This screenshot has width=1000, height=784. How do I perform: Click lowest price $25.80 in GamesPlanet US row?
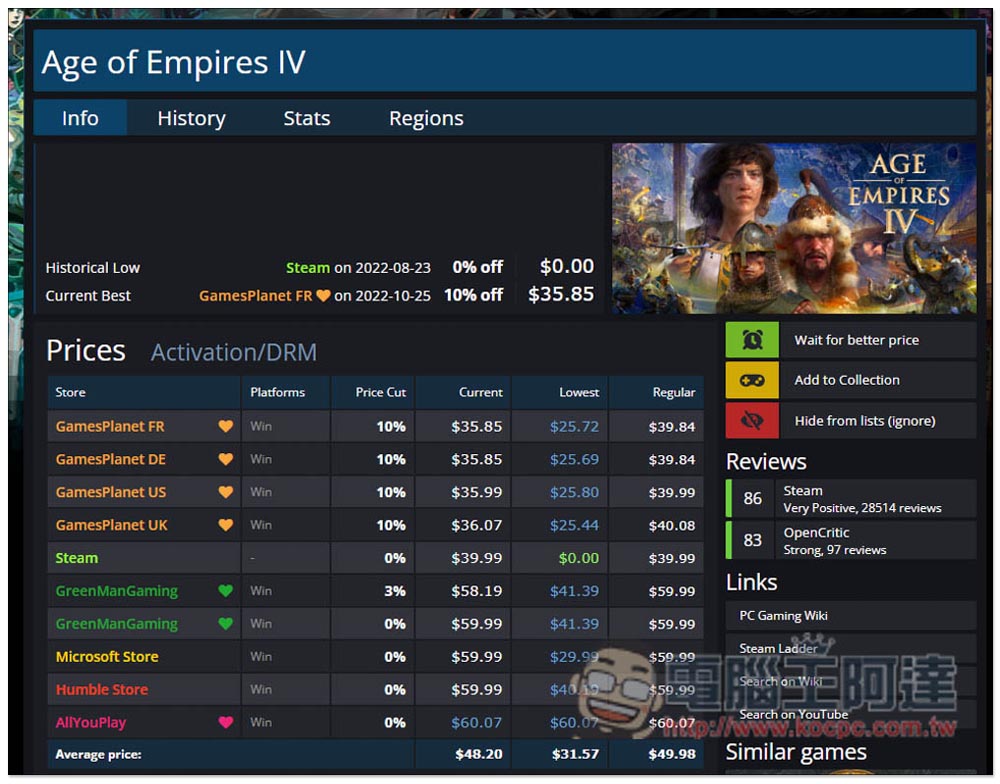click(574, 492)
